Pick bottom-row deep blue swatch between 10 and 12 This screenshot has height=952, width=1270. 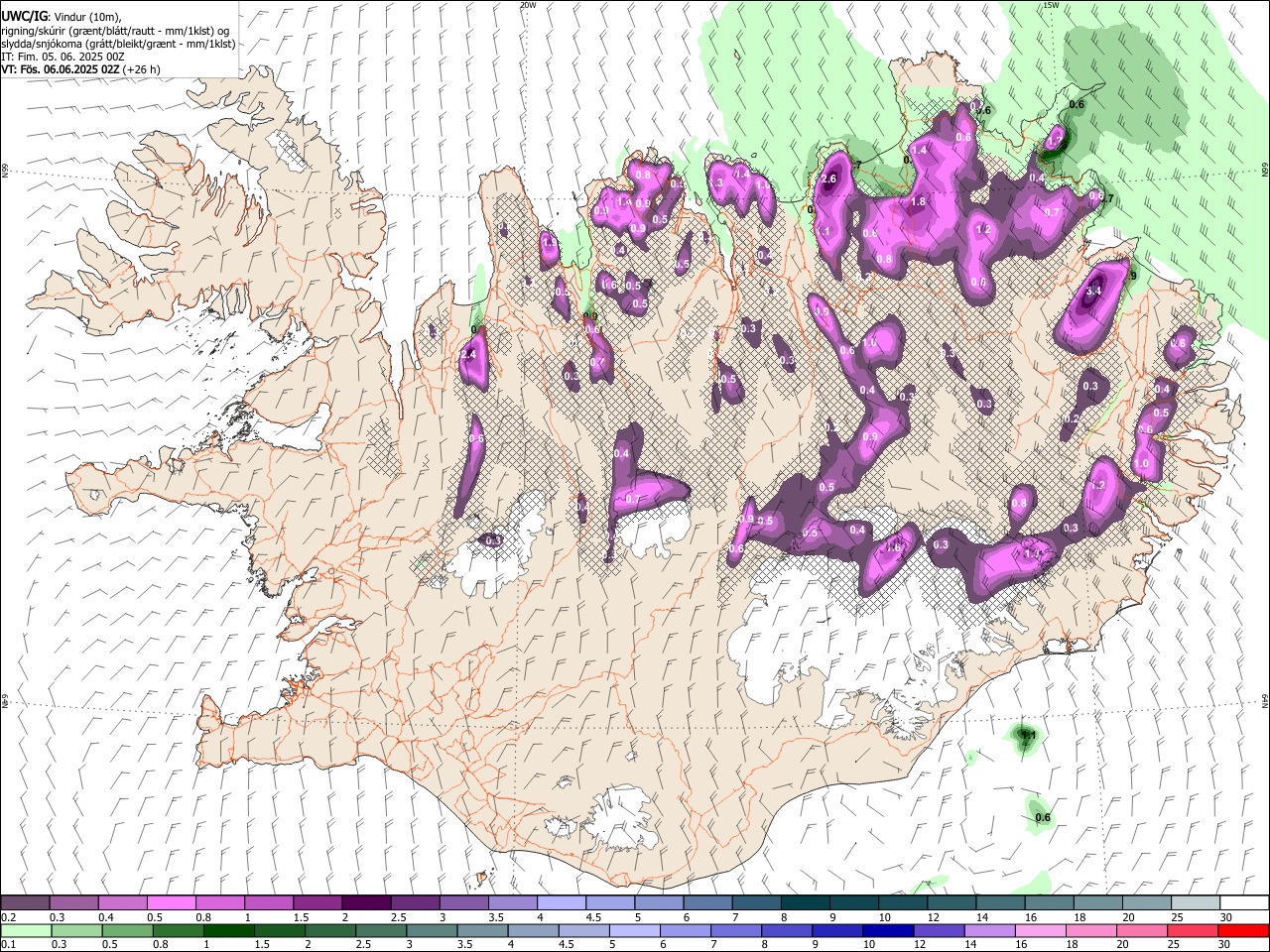click(x=888, y=930)
